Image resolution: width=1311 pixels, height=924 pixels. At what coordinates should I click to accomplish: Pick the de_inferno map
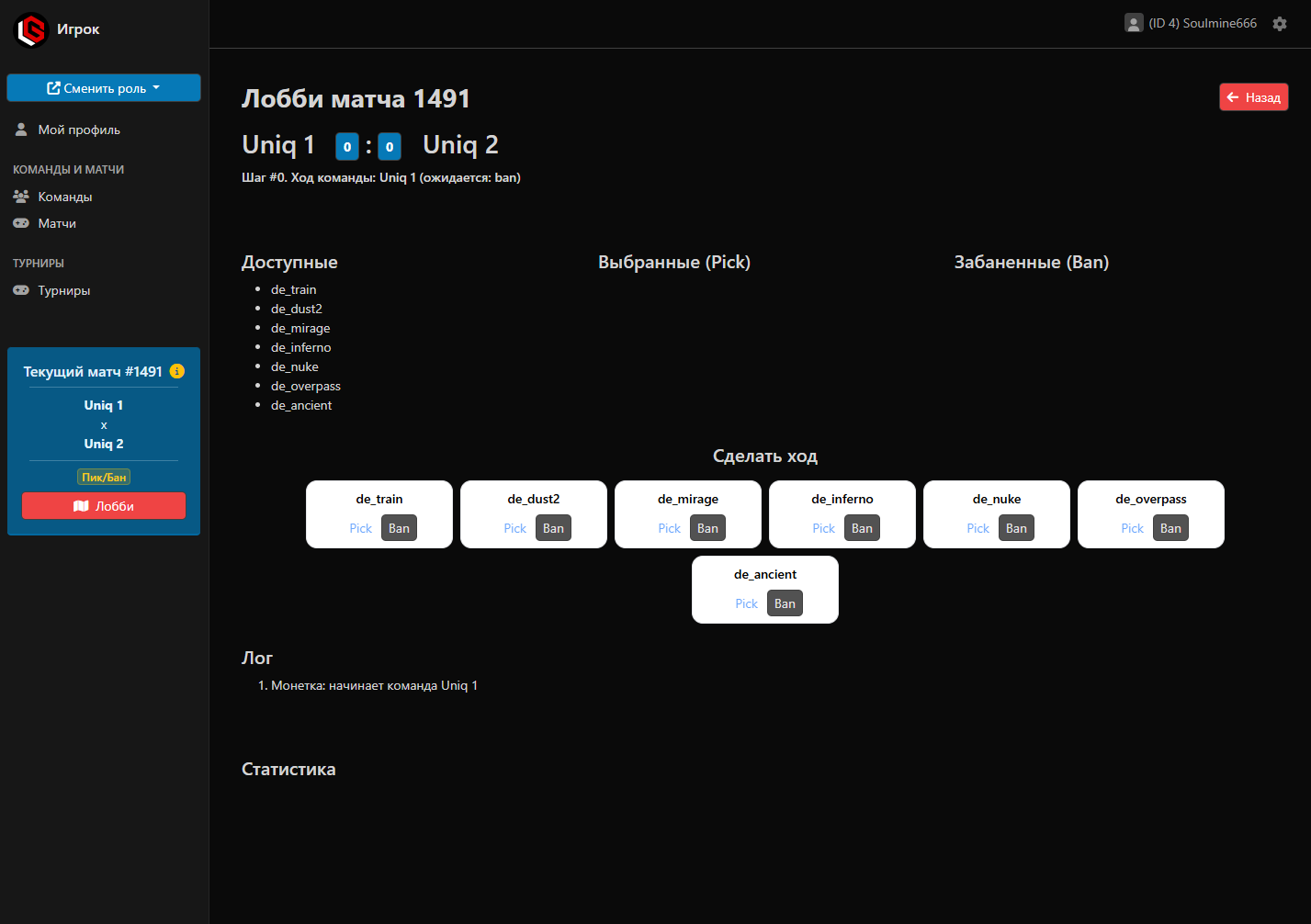(823, 528)
